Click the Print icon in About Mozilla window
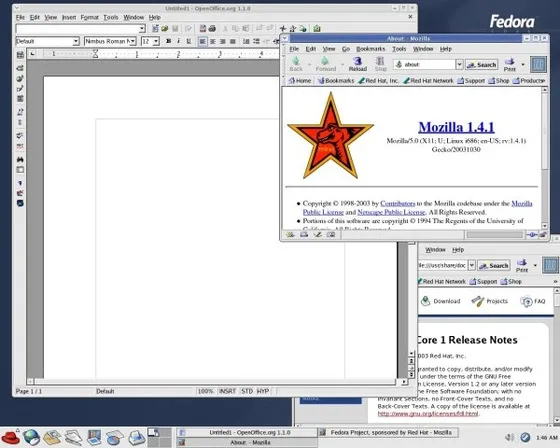 pos(510,65)
